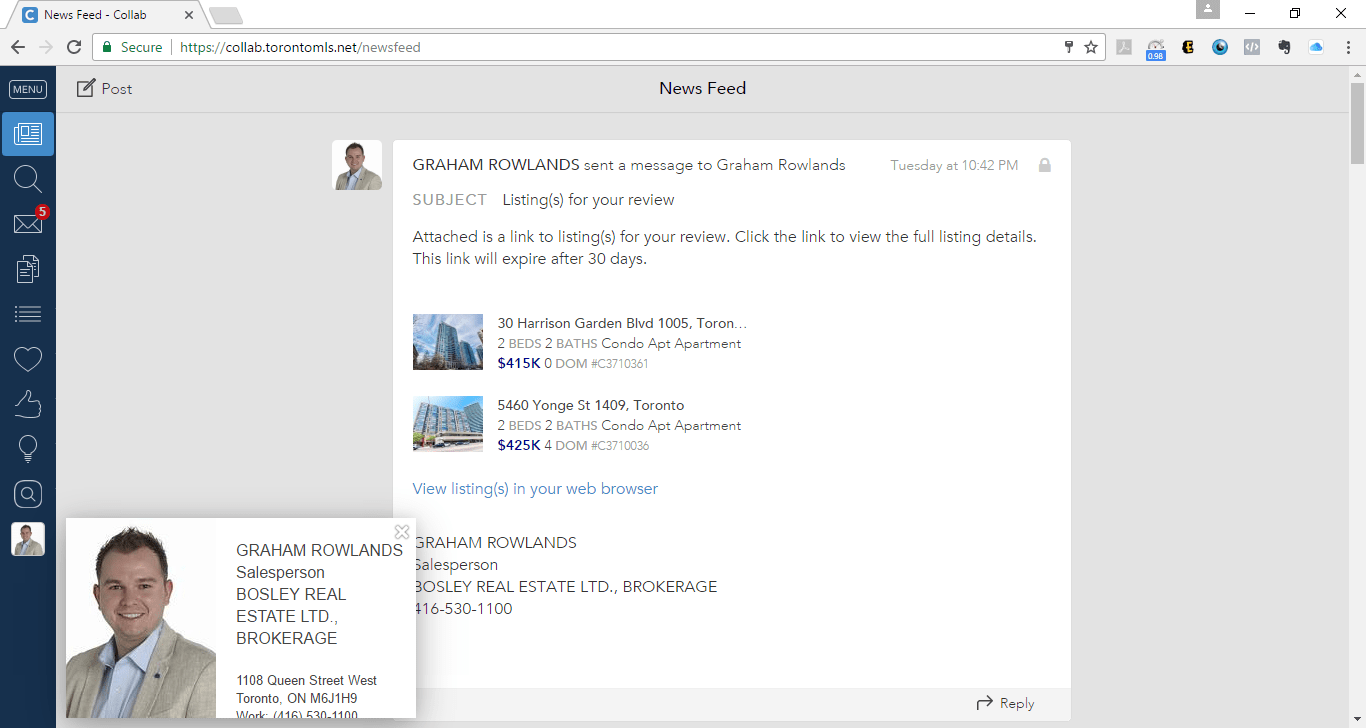Viewport: 1366px width, 728px height.
Task: Open View listing(s) in your web browser link
Action: tap(535, 489)
